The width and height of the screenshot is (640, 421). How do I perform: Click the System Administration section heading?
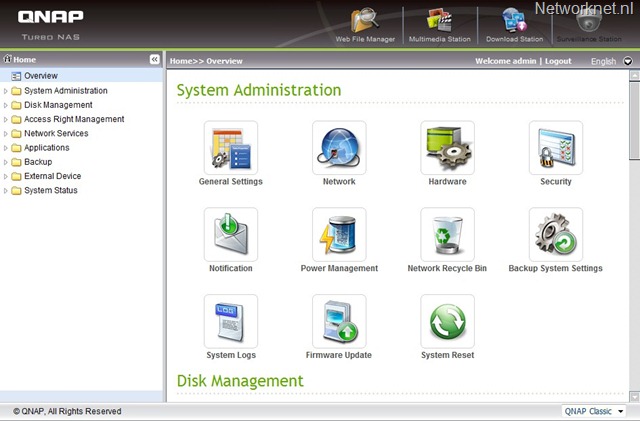[259, 90]
